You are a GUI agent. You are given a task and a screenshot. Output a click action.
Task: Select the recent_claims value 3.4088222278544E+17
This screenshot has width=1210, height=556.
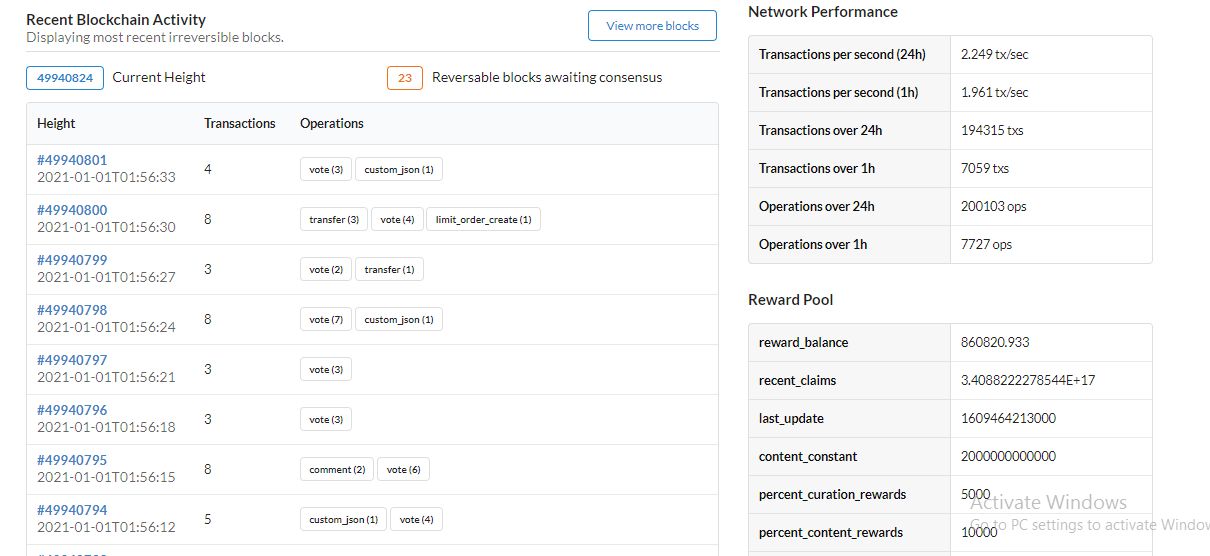1028,380
